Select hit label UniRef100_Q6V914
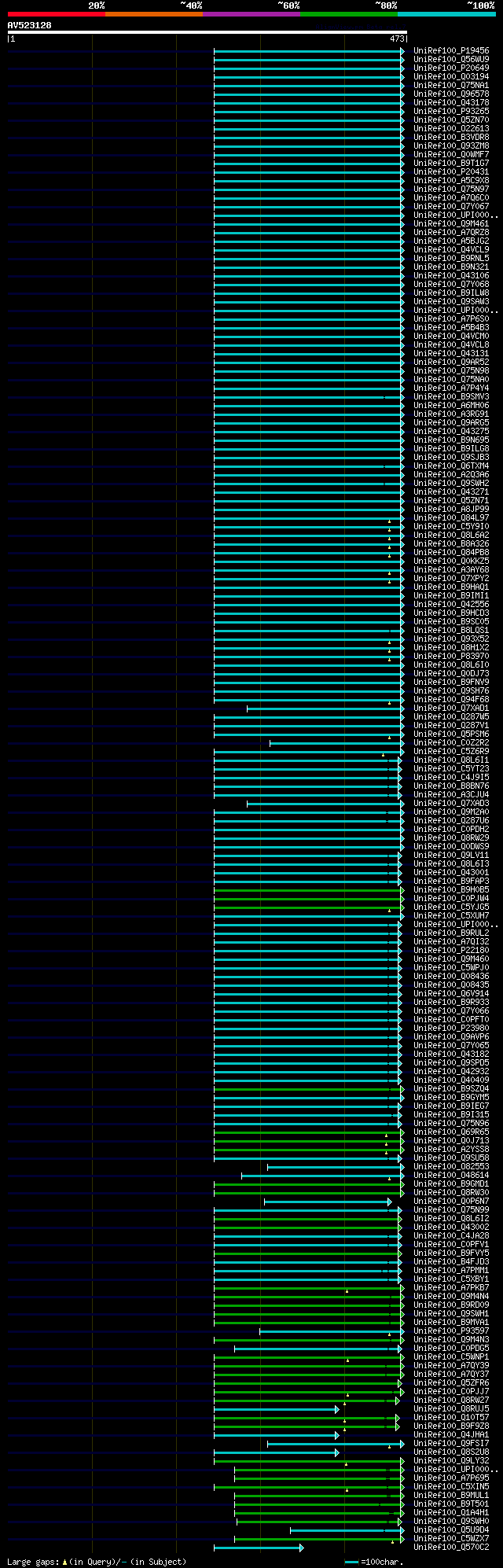 451,993
